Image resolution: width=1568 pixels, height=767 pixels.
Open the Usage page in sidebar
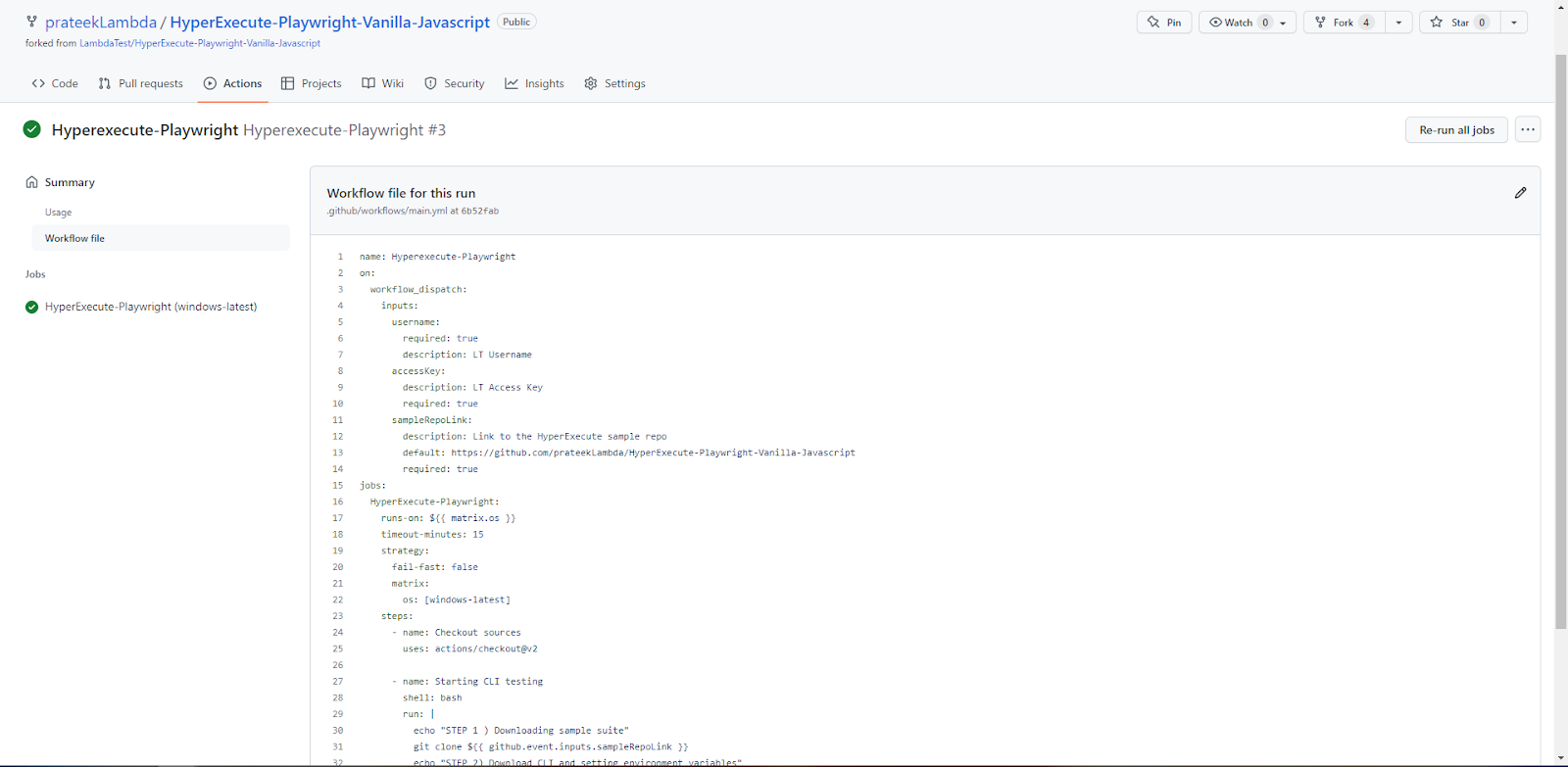(x=58, y=213)
